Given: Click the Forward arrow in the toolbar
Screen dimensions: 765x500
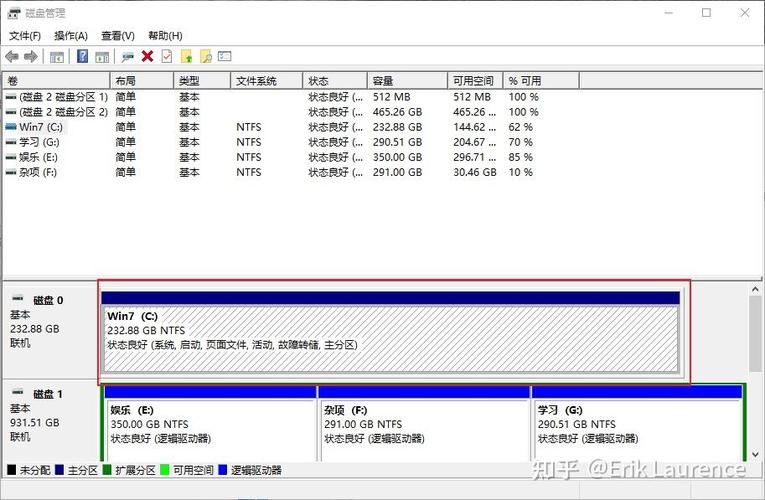Looking at the screenshot, I should tap(31, 57).
